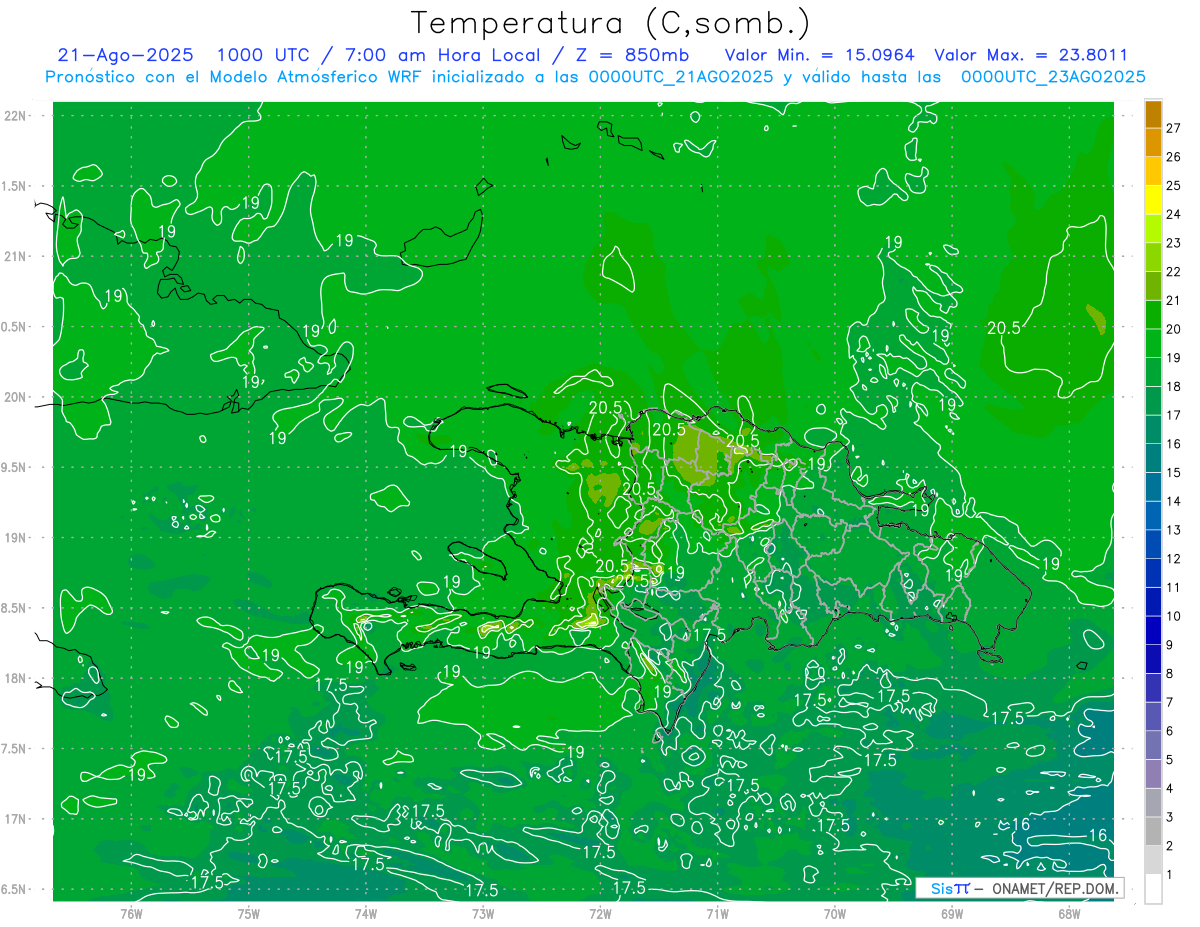The image size is (1200, 927).
Task: Click the 74W longitude label
Action: pyautogui.click(x=366, y=913)
